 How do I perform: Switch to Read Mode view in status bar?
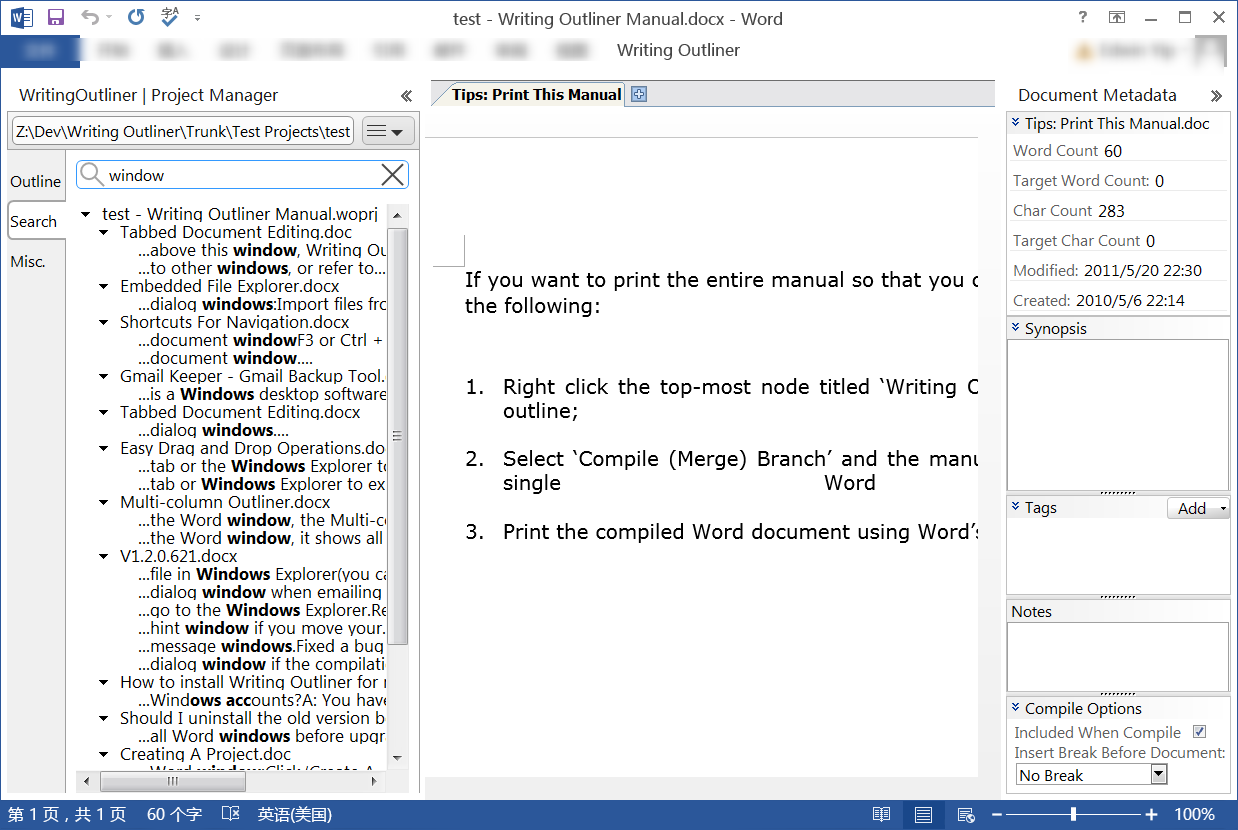click(x=881, y=815)
